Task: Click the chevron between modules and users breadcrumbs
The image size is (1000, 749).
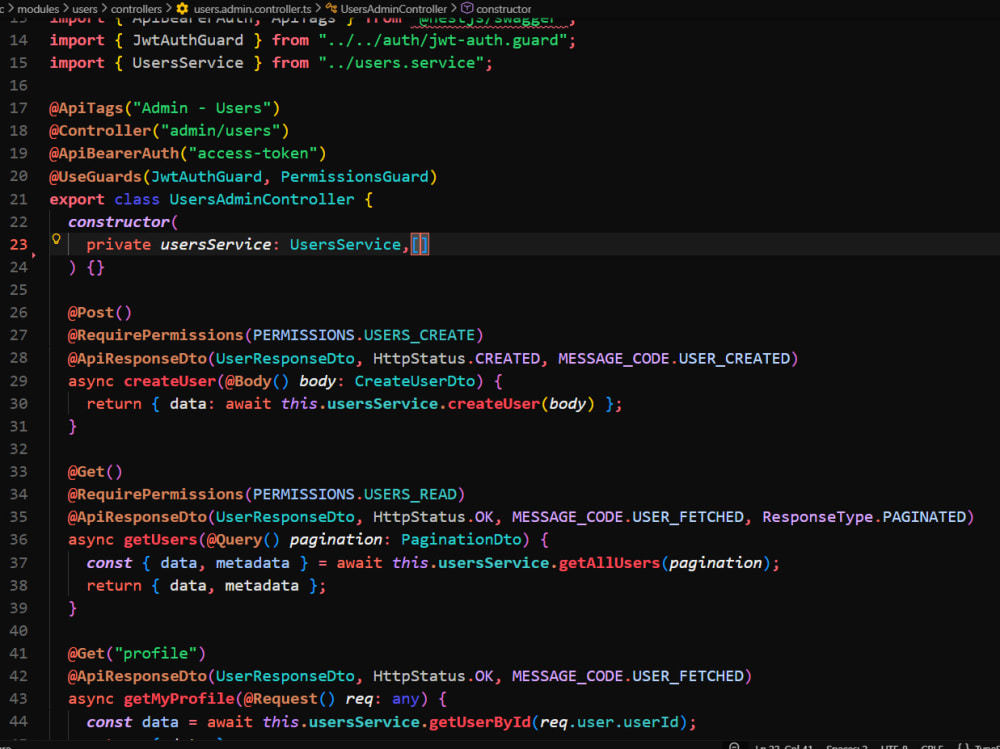Action: [x=65, y=8]
